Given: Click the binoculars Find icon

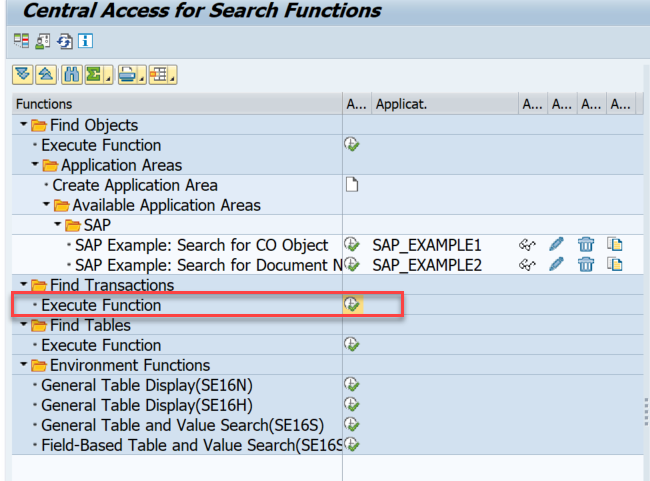Looking at the screenshot, I should 71,75.
